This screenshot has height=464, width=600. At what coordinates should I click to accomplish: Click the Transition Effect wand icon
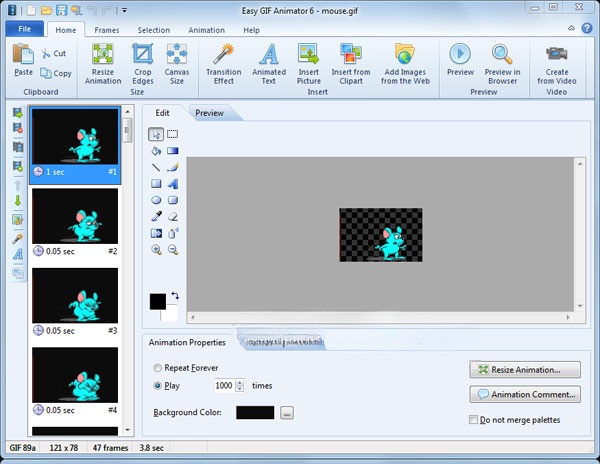click(223, 54)
